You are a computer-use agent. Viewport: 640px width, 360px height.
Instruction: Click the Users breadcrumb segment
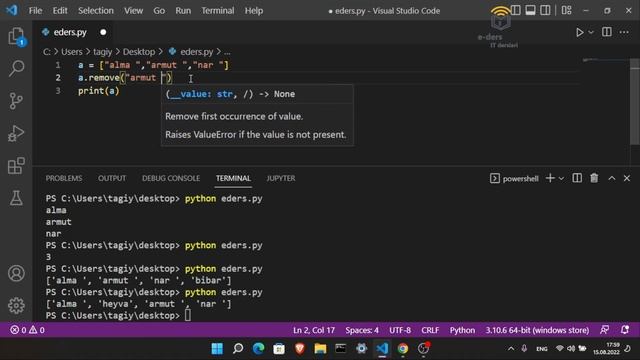pos(71,52)
